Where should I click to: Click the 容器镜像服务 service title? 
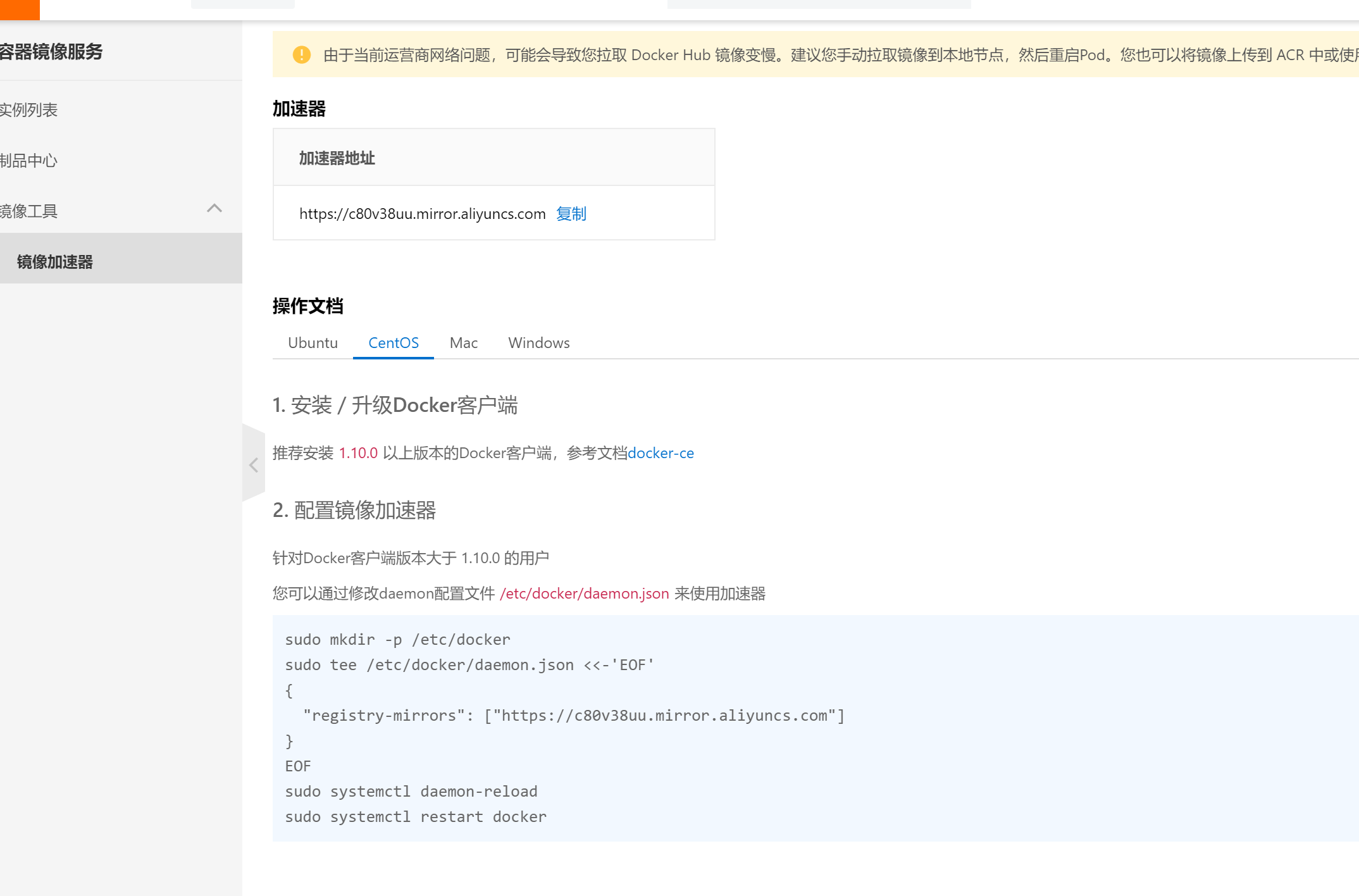point(51,53)
